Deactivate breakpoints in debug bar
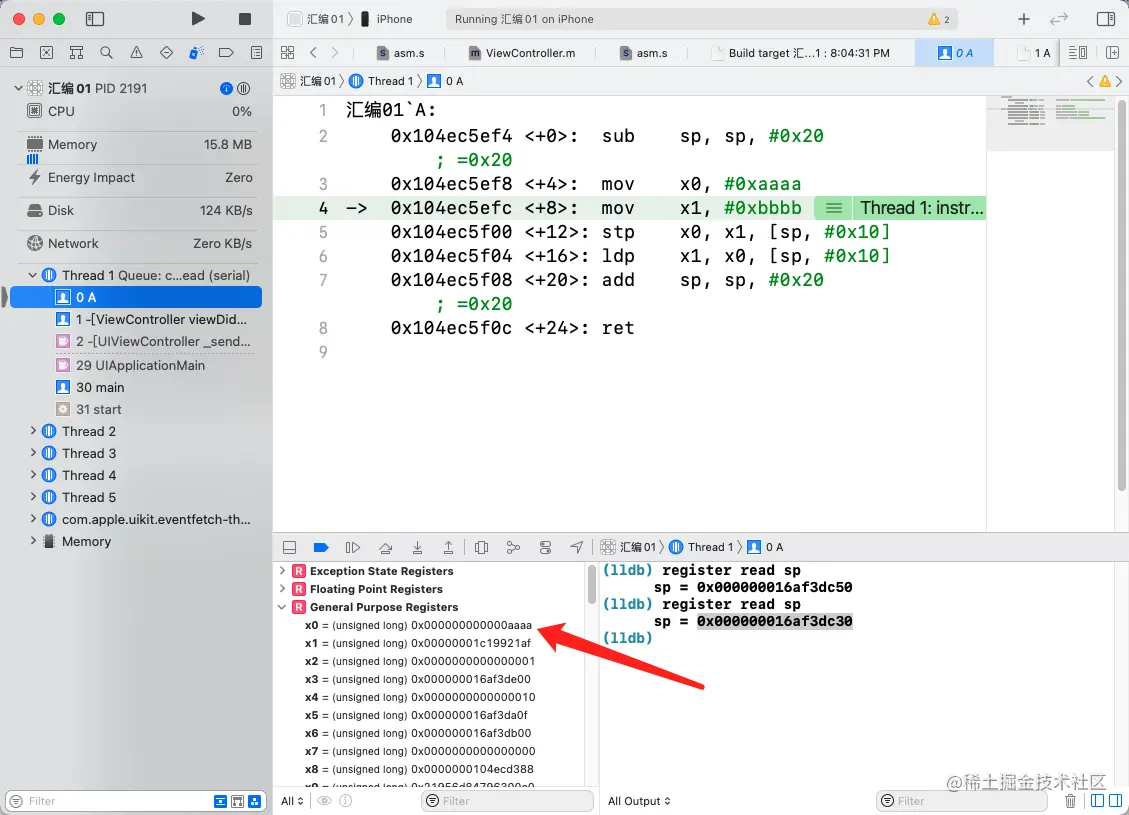This screenshot has height=815, width=1129. (321, 548)
